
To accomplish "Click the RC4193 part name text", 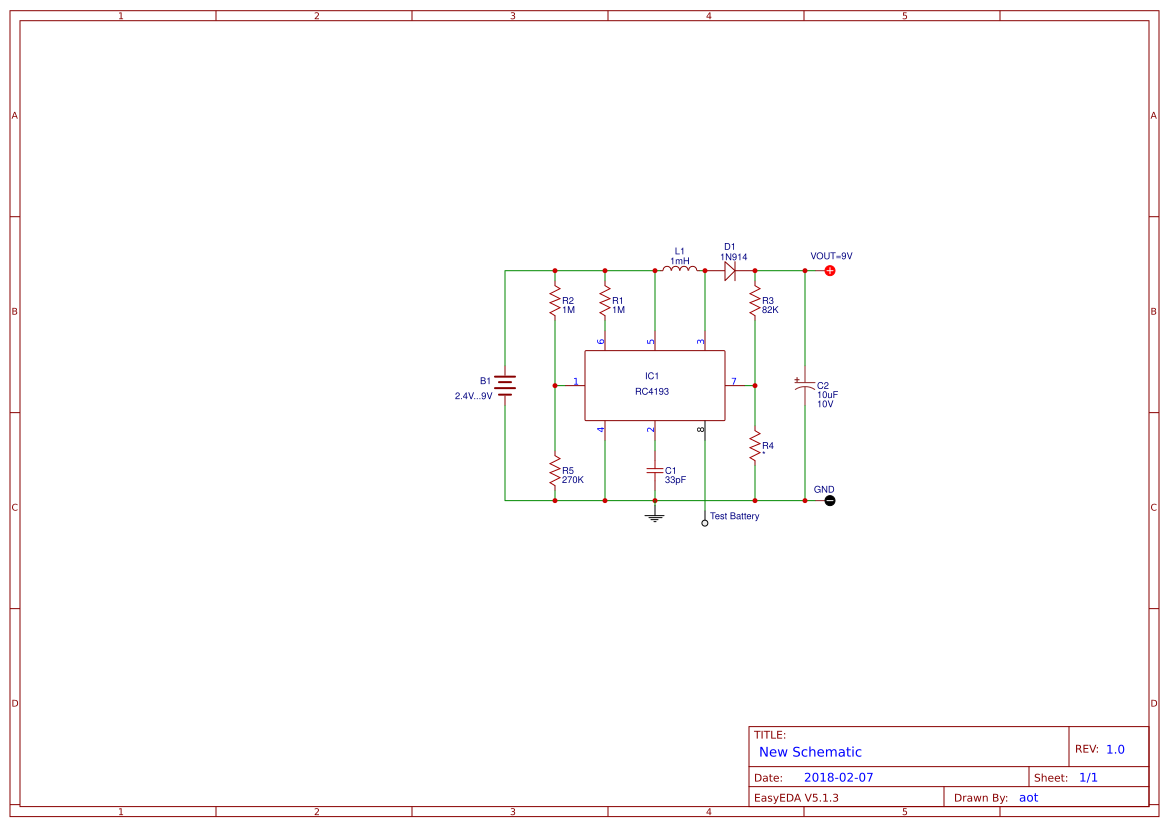I will pyautogui.click(x=652, y=392).
